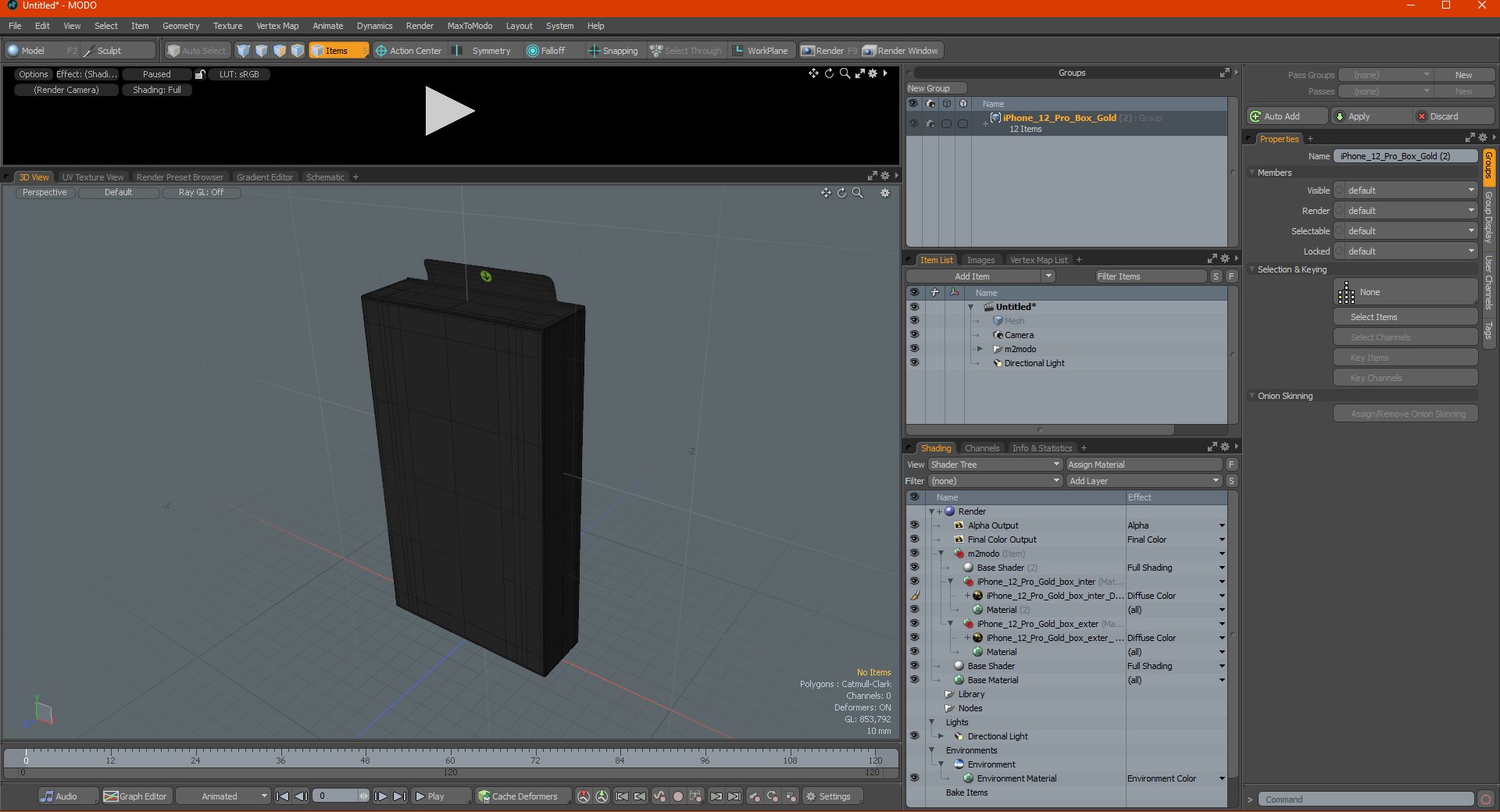Click the Falloff toolbar icon

(x=533, y=51)
